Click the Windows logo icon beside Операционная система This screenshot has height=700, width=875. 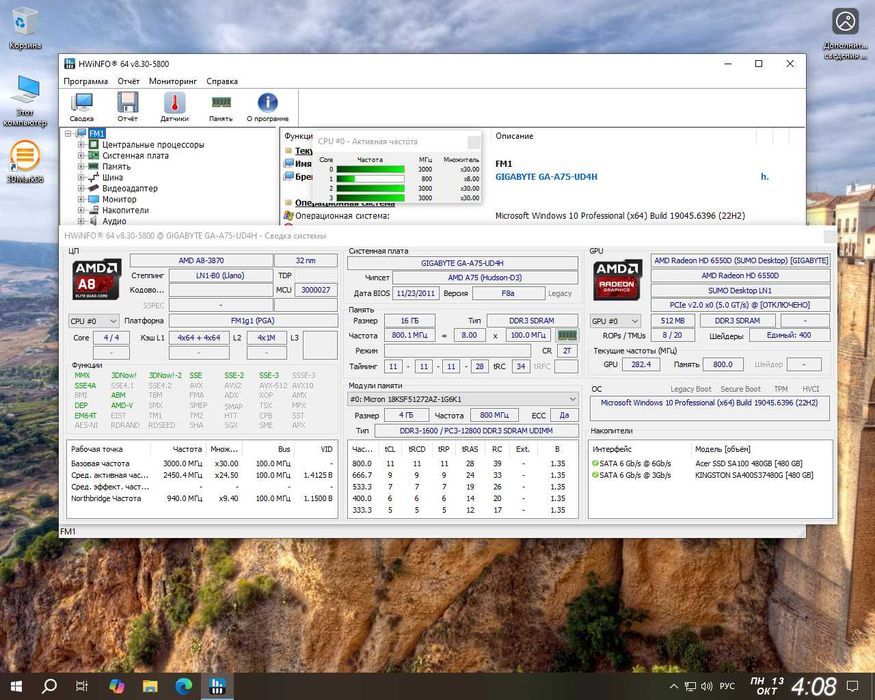pyautogui.click(x=289, y=215)
